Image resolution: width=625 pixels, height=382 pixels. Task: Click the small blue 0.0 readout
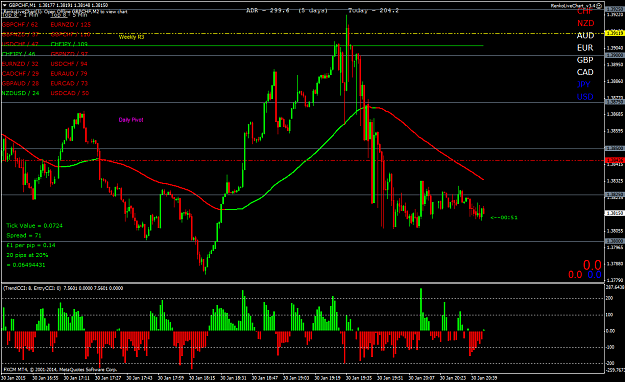coord(594,274)
